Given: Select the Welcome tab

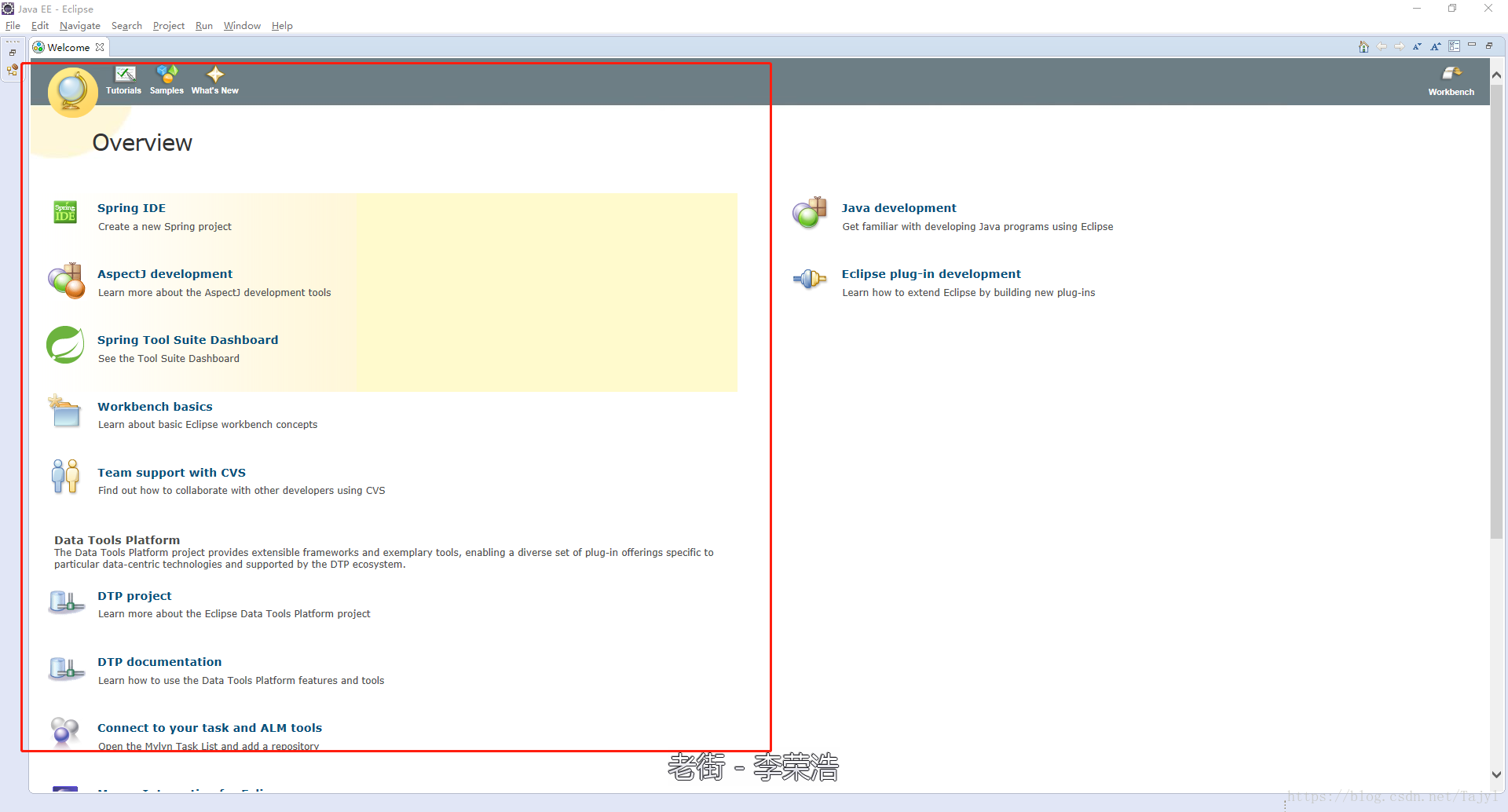Looking at the screenshot, I should (68, 47).
